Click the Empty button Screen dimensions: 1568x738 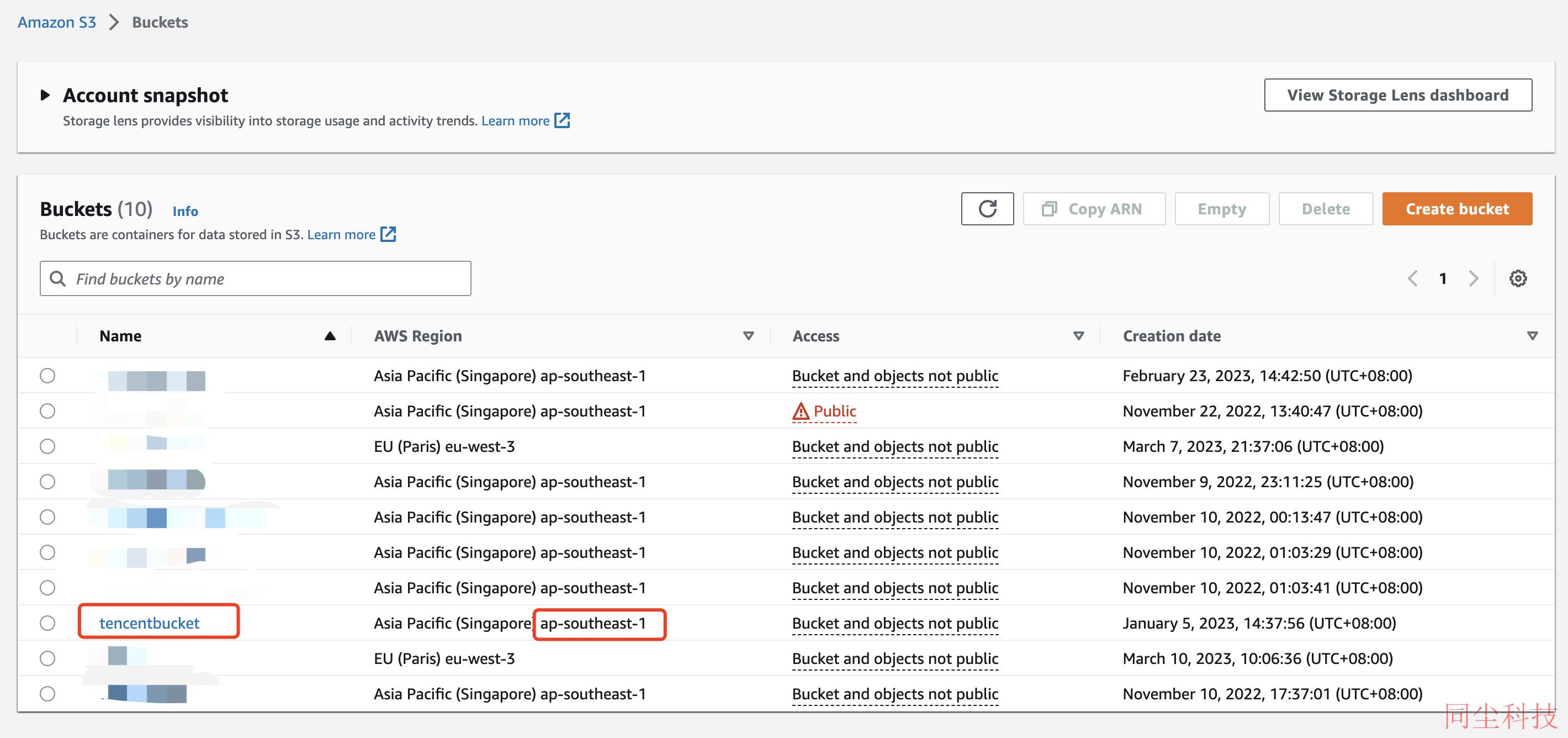click(1222, 209)
